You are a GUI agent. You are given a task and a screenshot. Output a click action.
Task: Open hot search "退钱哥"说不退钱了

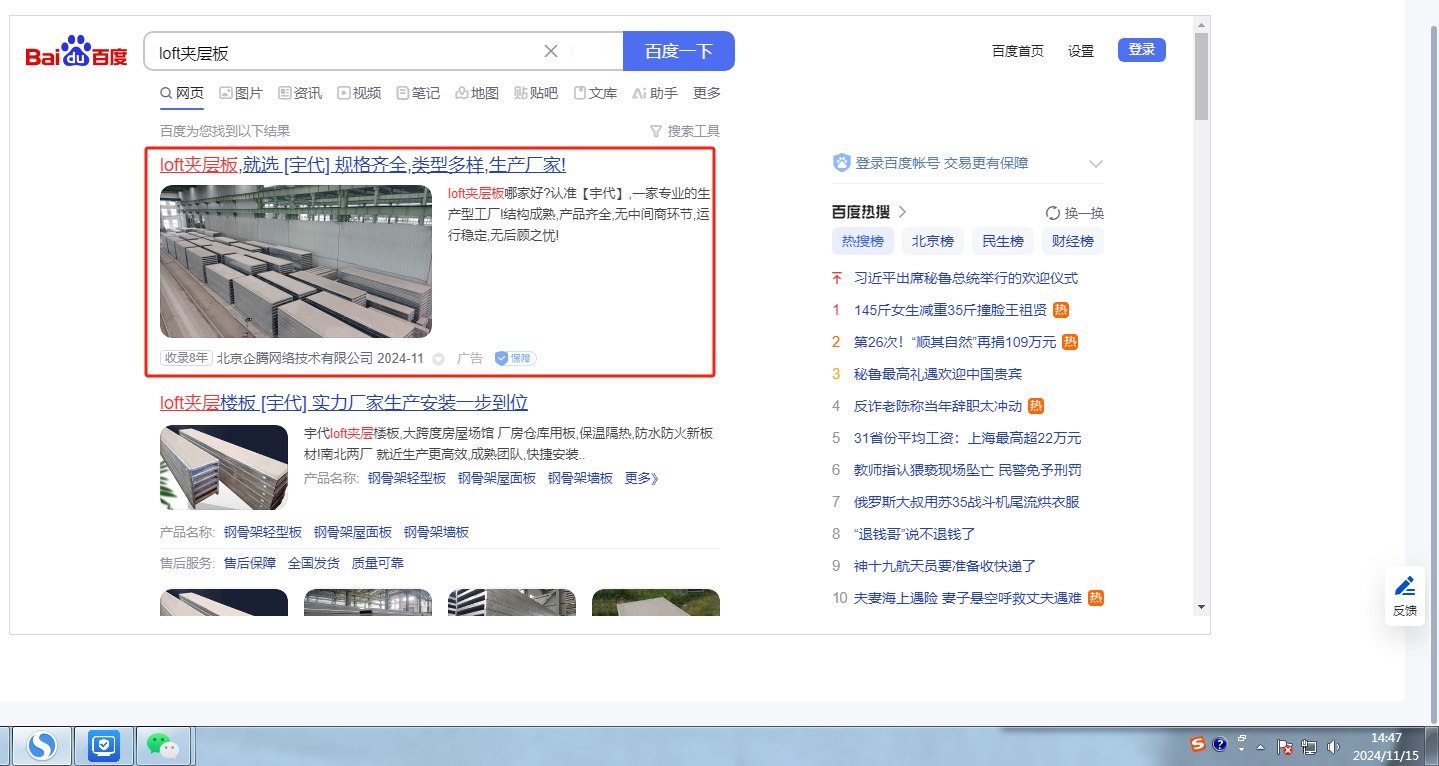point(915,534)
